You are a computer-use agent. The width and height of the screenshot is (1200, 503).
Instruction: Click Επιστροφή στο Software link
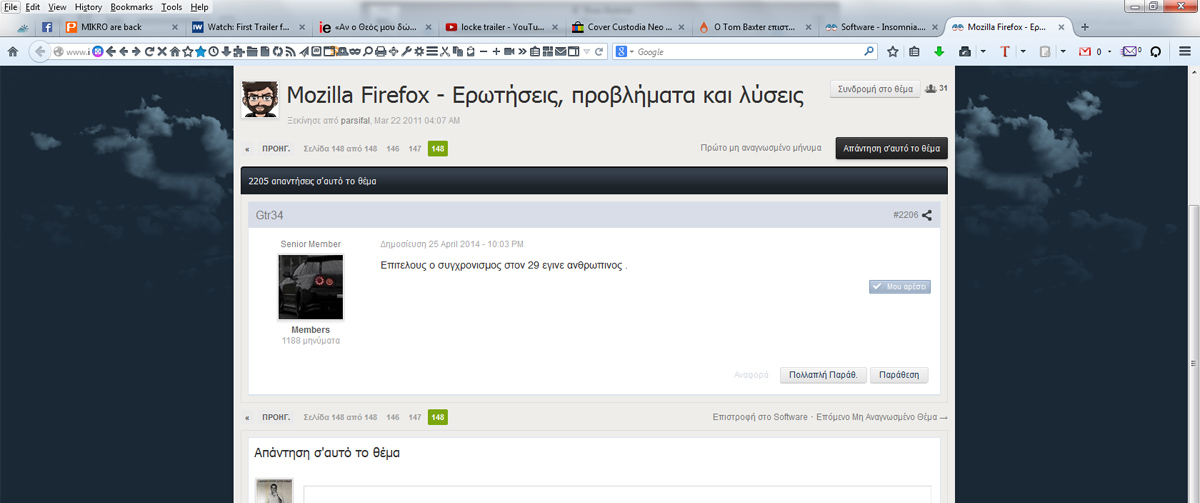coord(760,416)
